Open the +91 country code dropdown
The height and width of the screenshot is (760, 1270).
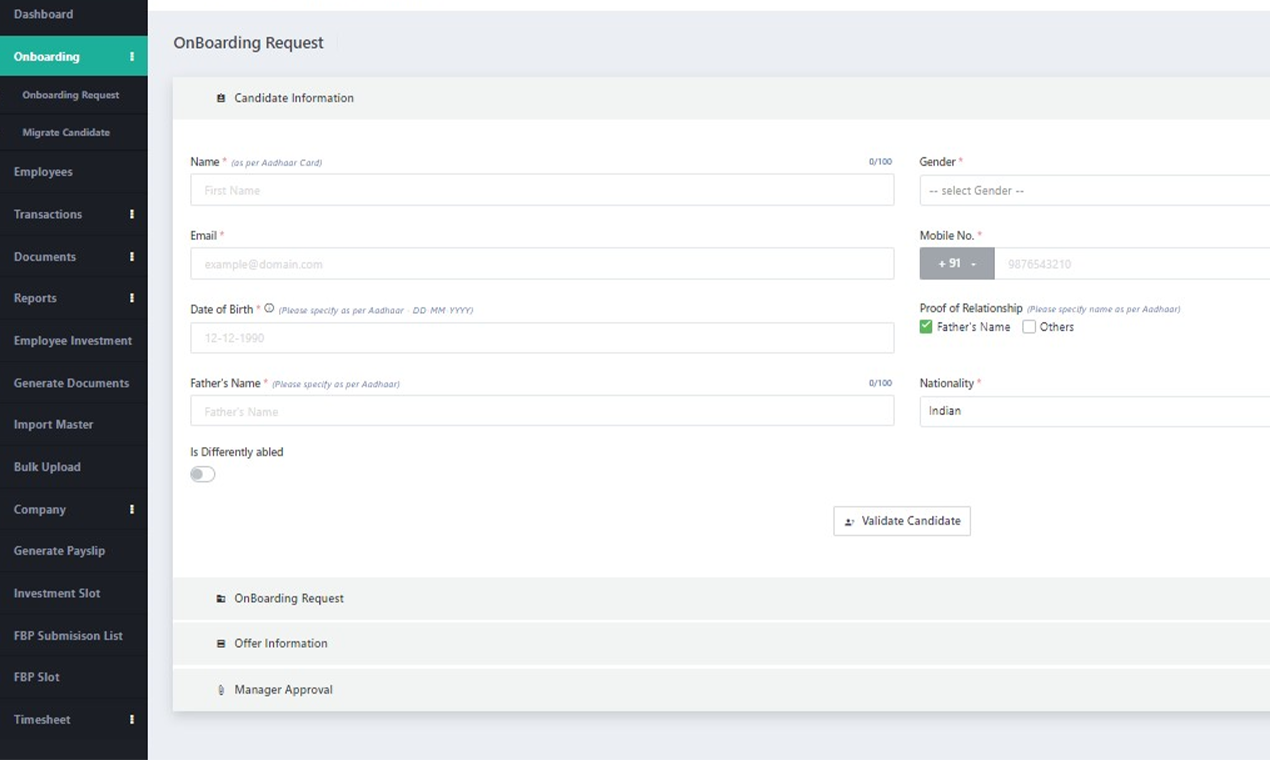[957, 264]
